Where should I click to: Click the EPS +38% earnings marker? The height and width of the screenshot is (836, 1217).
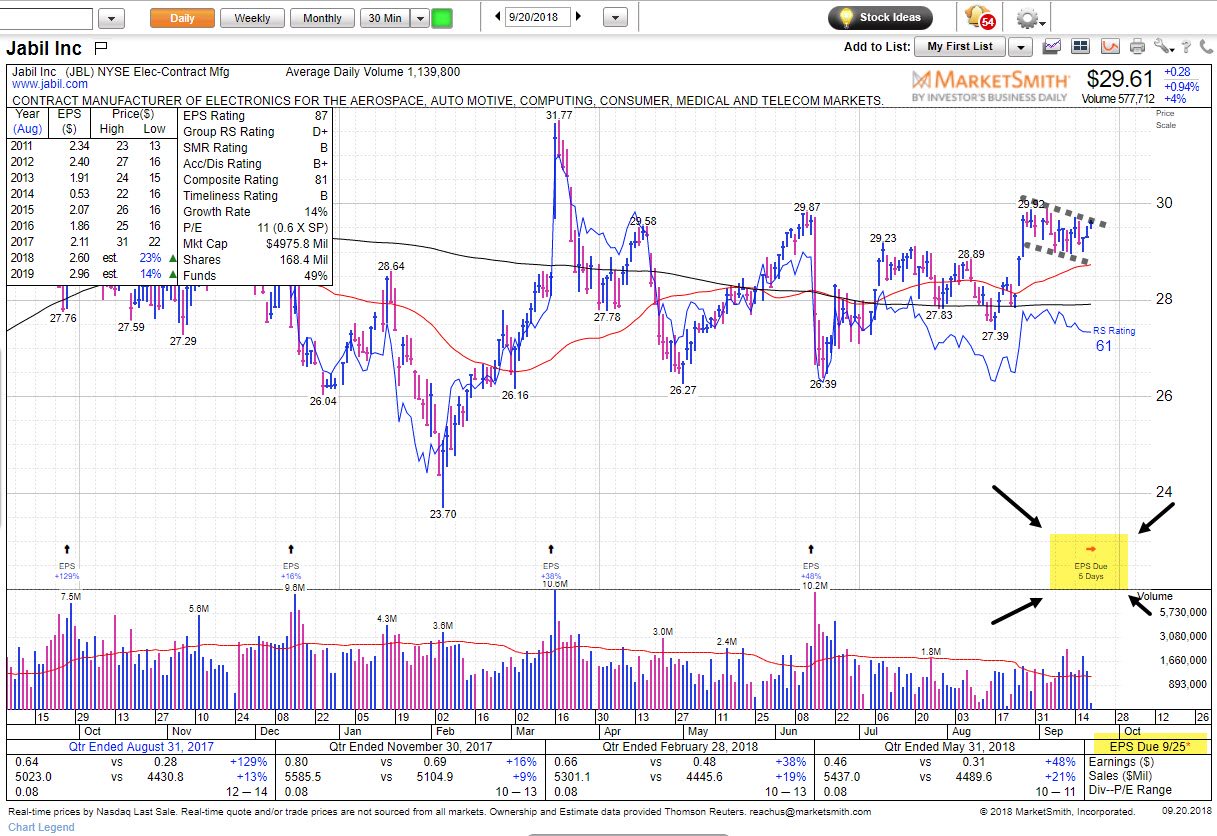pos(551,563)
